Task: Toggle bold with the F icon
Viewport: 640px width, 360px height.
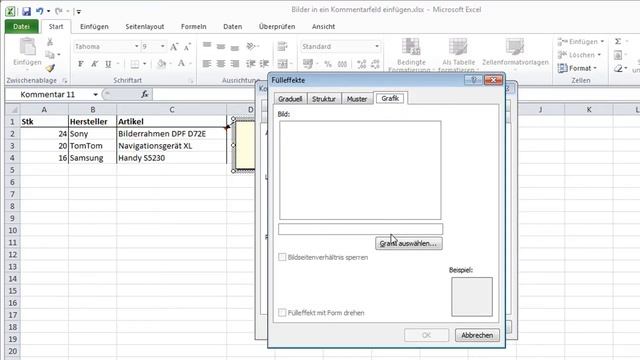Action: click(80, 64)
